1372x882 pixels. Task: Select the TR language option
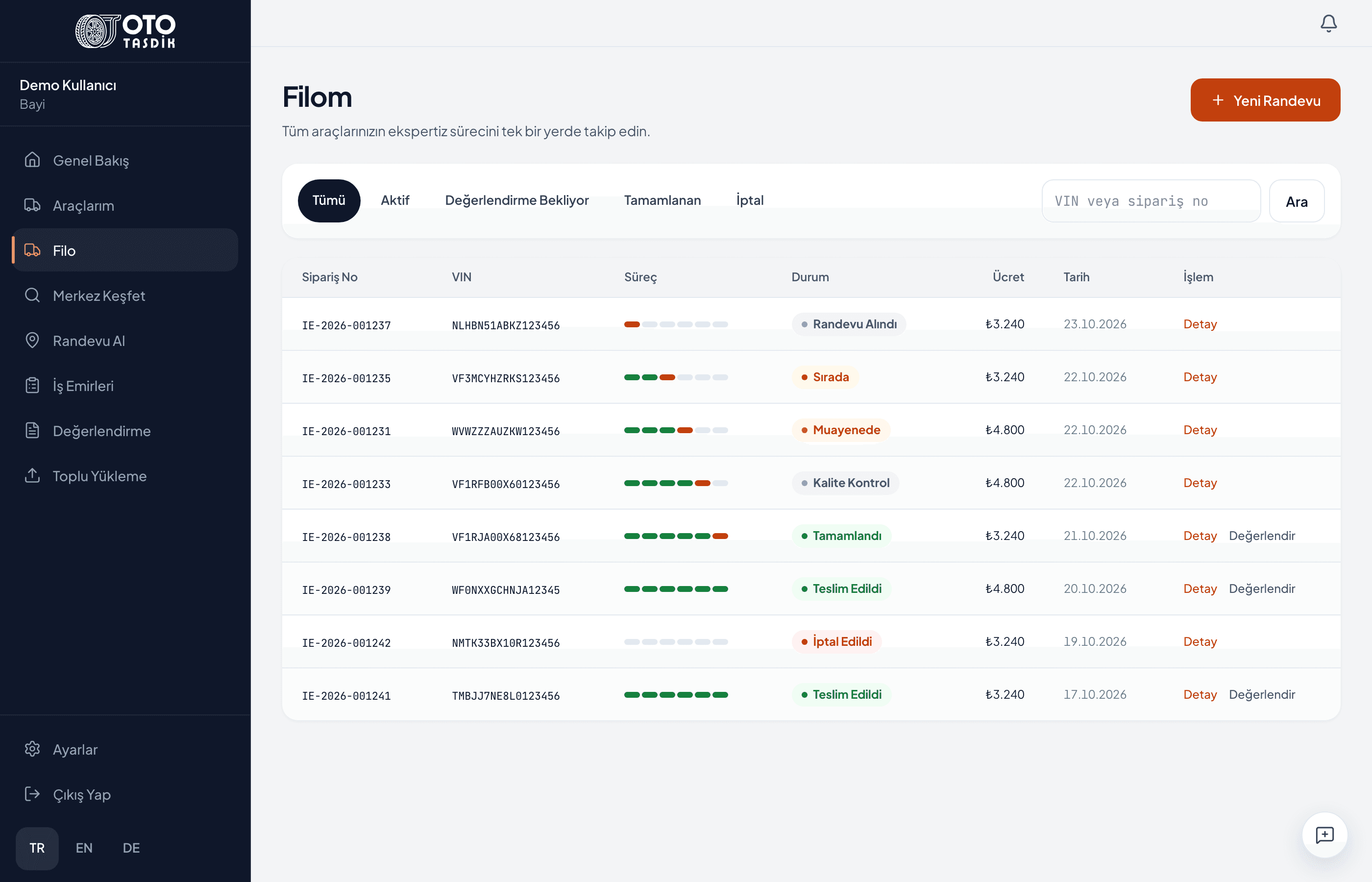click(x=37, y=848)
